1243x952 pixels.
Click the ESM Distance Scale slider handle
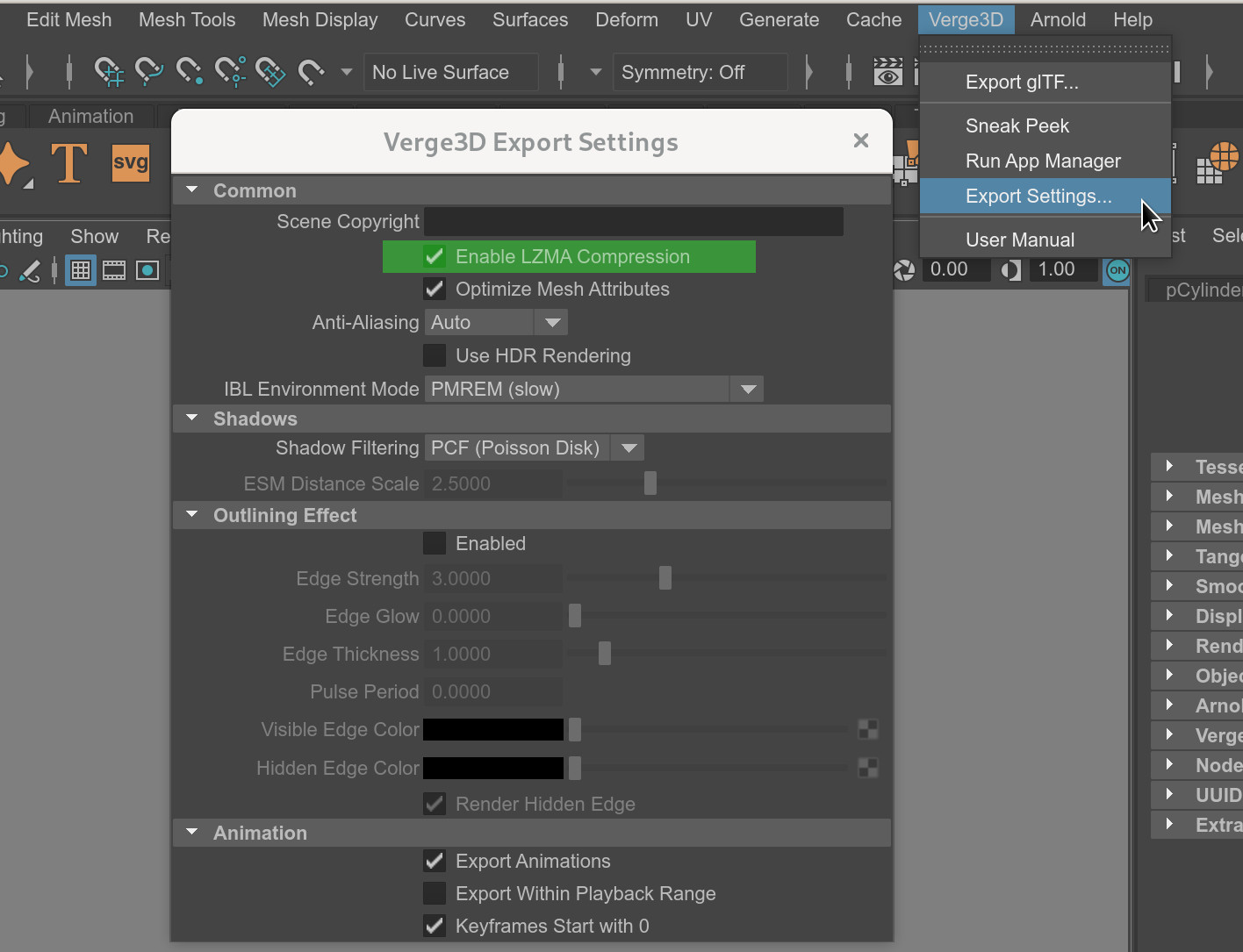(x=650, y=483)
